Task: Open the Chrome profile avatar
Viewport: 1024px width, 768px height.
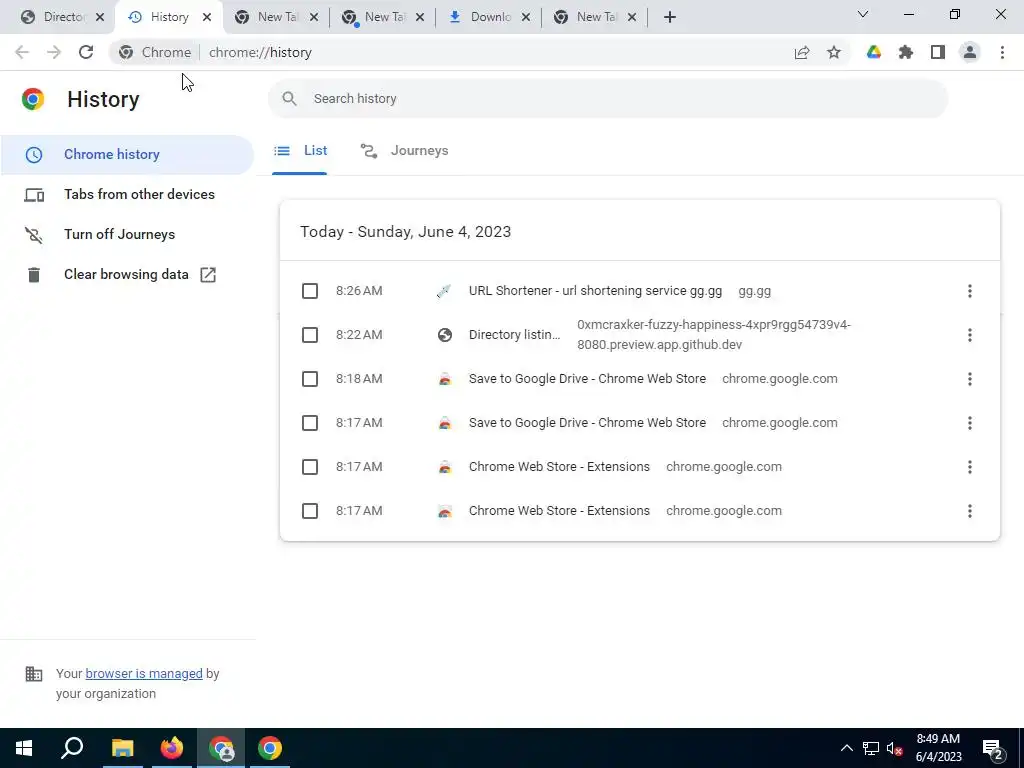Action: tap(970, 52)
